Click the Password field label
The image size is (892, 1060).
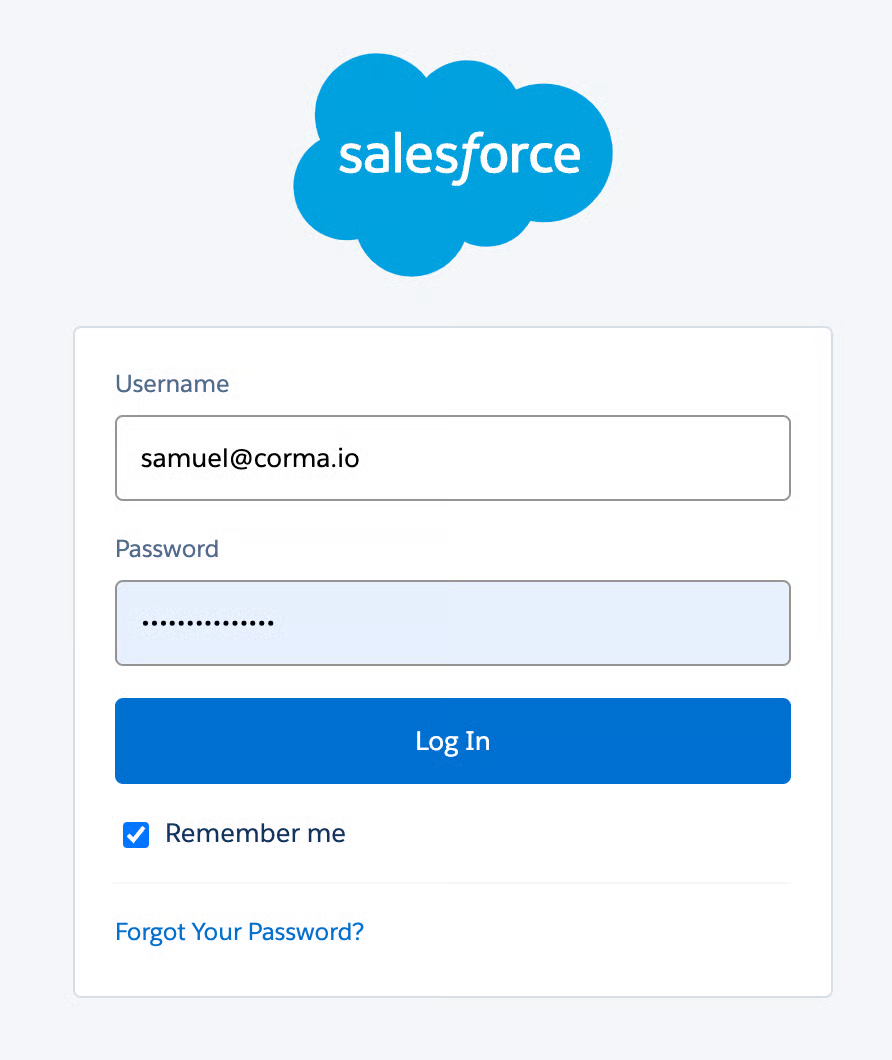click(x=167, y=549)
